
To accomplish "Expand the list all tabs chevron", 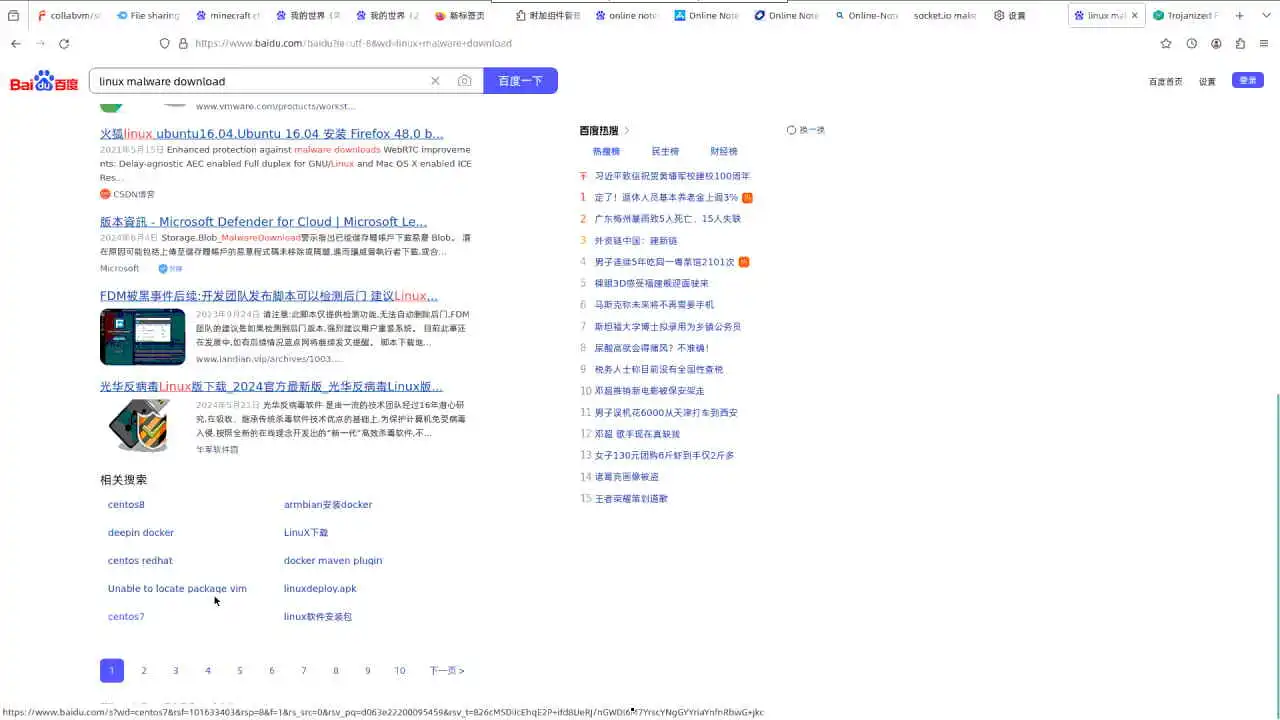I will tap(1265, 16).
